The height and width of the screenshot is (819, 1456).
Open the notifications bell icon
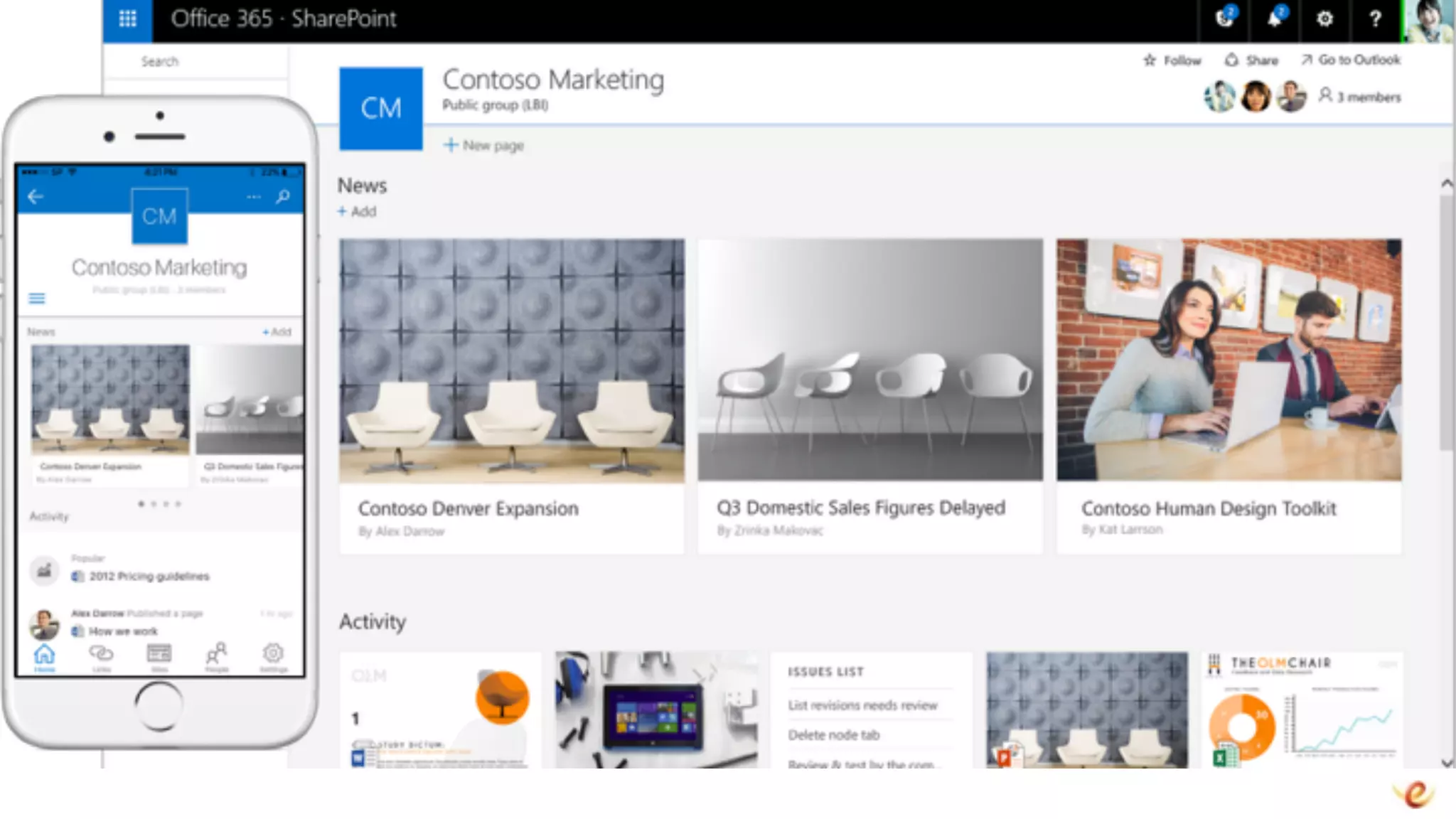point(1275,19)
